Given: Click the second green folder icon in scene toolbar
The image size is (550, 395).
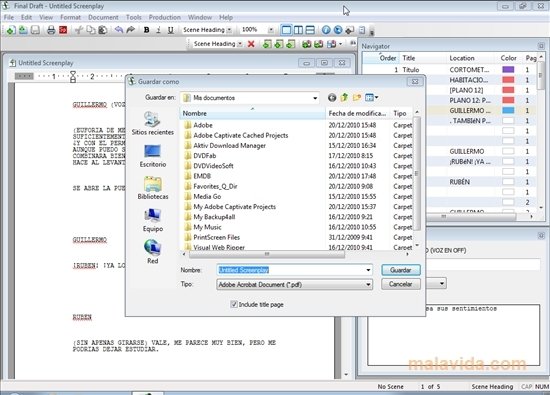Looking at the screenshot, I should pyautogui.click(x=318, y=44).
